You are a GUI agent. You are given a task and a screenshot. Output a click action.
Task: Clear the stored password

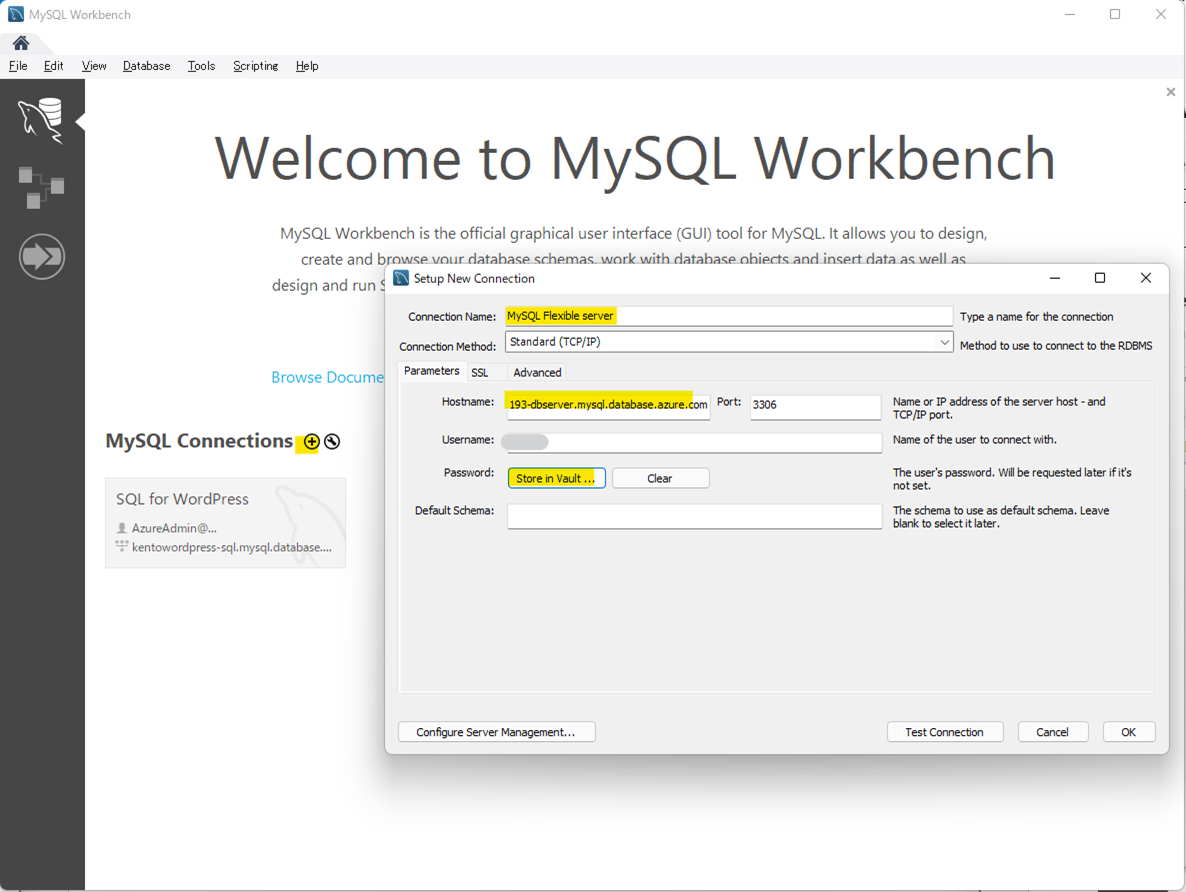(x=660, y=478)
